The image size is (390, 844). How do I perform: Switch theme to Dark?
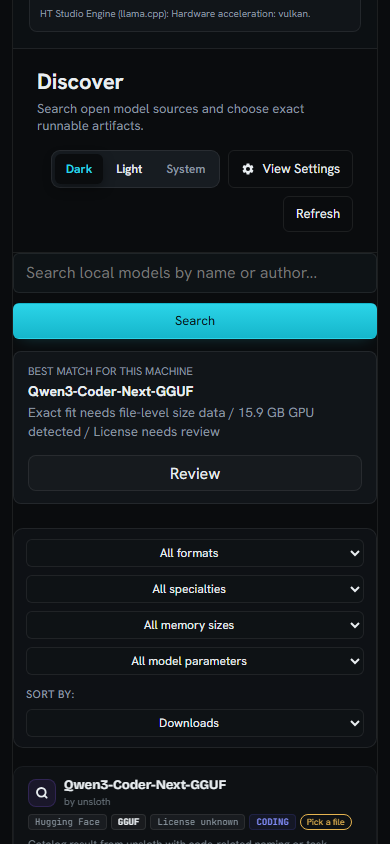(x=79, y=169)
